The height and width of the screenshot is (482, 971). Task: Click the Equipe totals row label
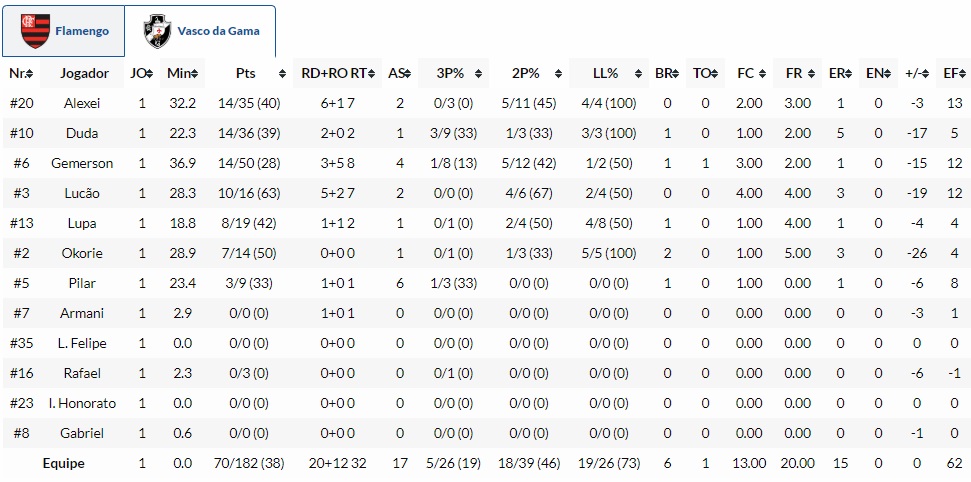[64, 464]
